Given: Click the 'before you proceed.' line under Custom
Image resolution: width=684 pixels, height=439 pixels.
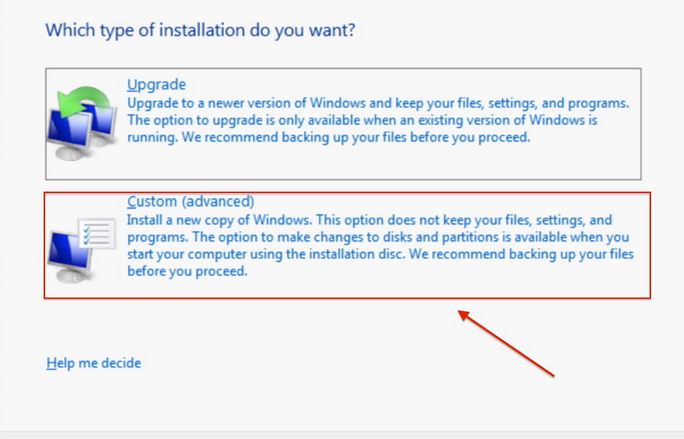Looking at the screenshot, I should (187, 271).
